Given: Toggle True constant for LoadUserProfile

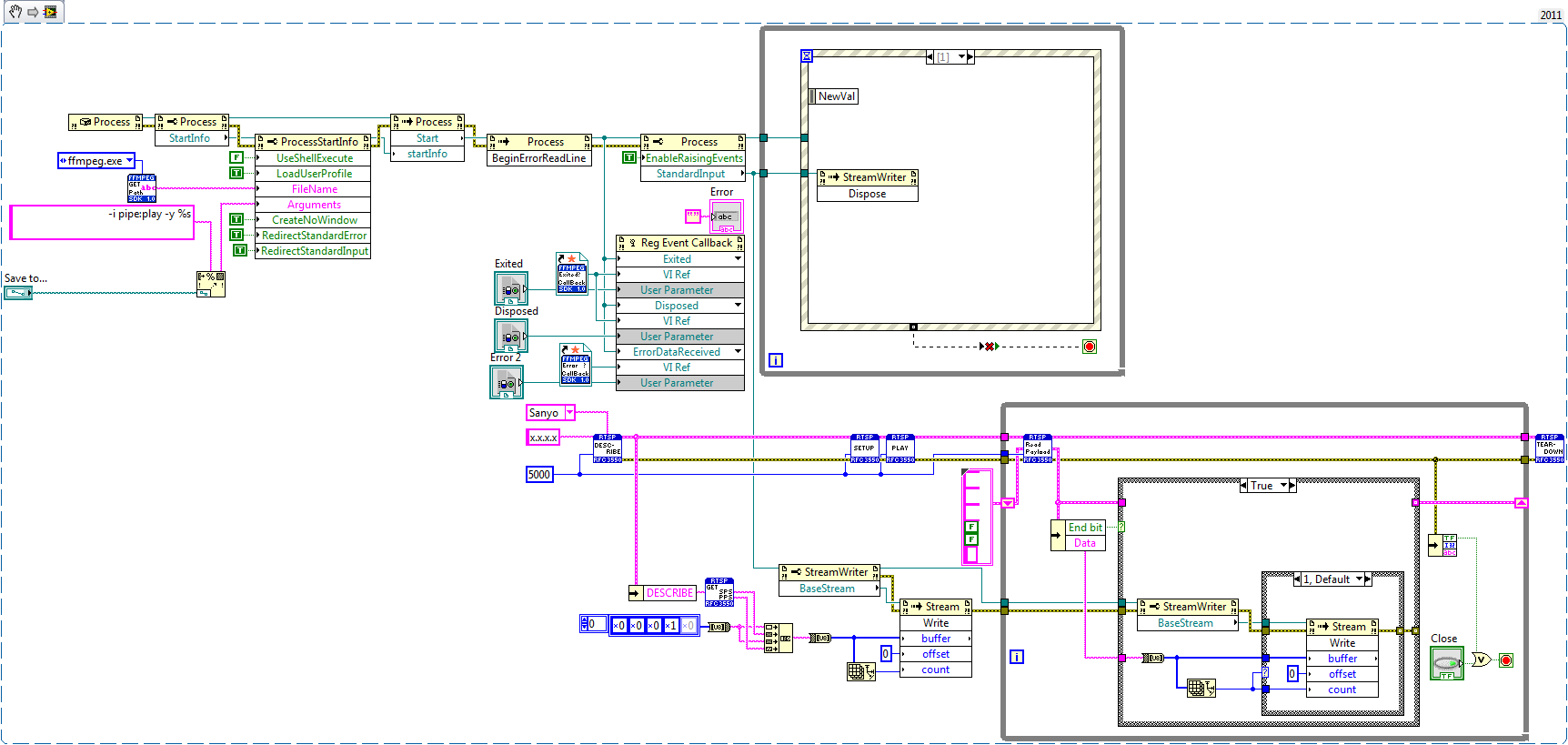Looking at the screenshot, I should coord(236,173).
